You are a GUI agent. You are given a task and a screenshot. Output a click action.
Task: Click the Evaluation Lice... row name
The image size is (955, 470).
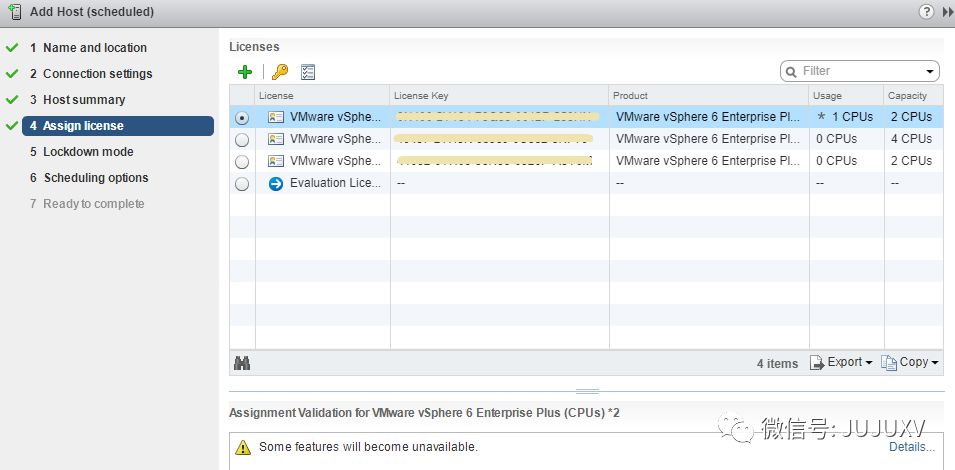336,183
